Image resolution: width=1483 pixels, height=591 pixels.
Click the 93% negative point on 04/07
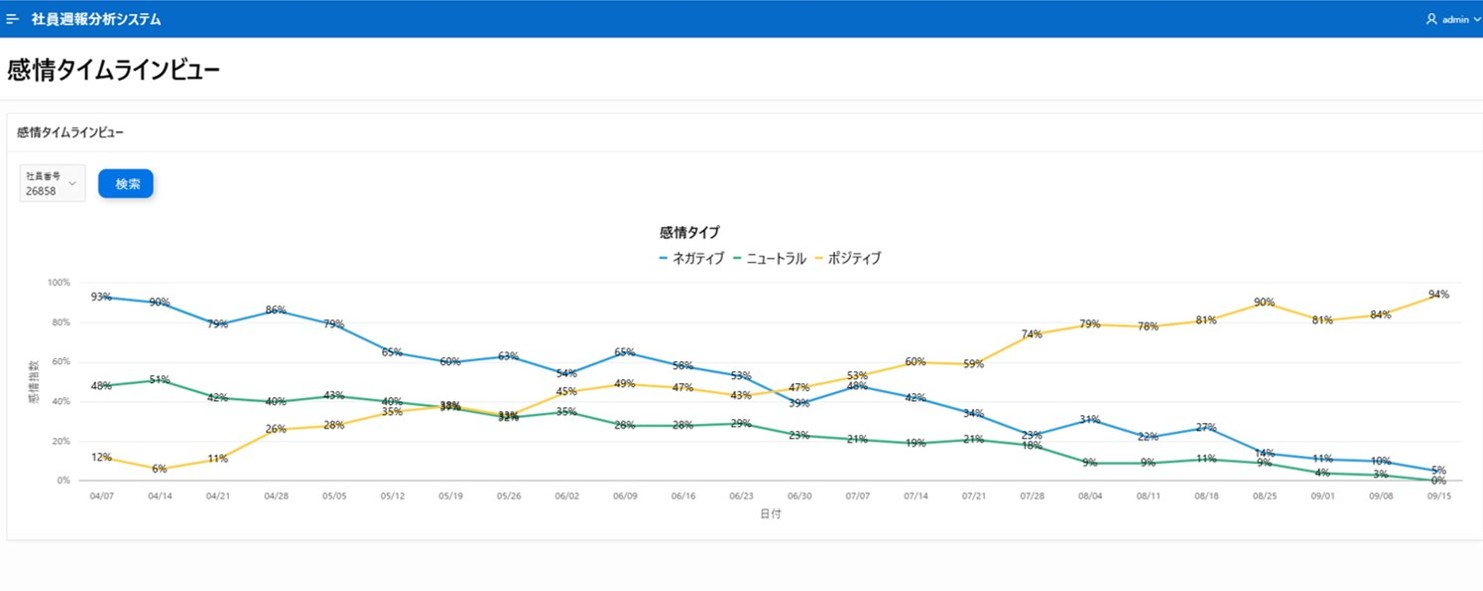100,297
